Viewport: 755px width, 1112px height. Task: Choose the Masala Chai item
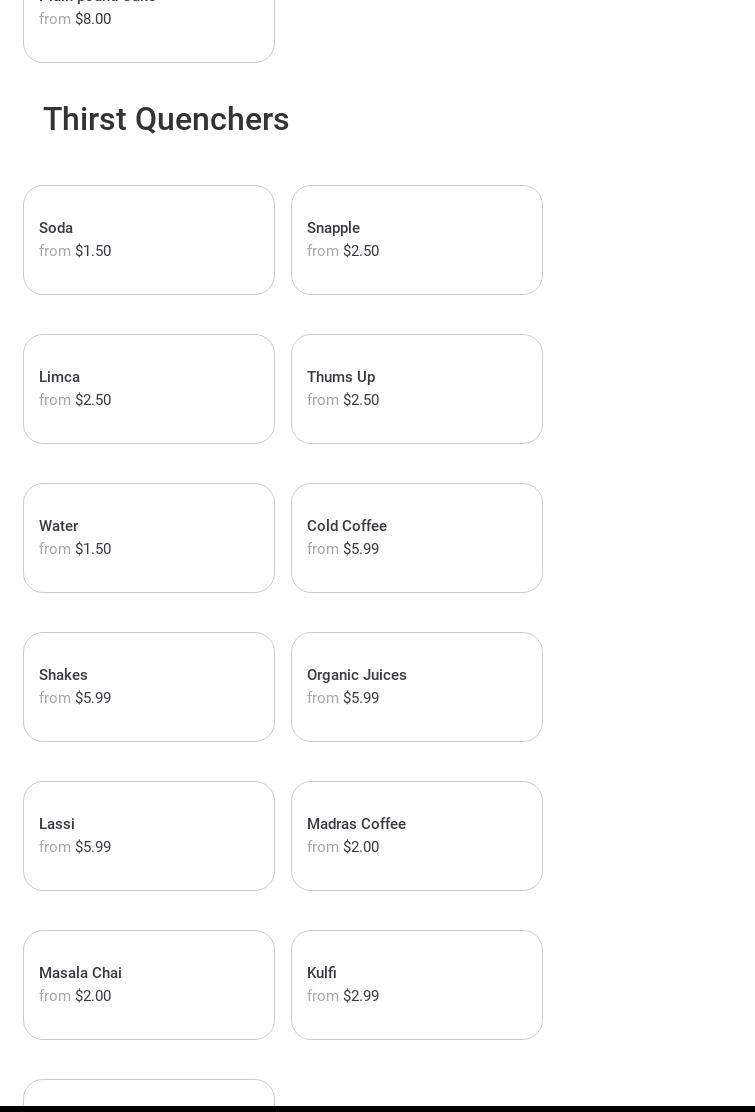click(x=148, y=985)
